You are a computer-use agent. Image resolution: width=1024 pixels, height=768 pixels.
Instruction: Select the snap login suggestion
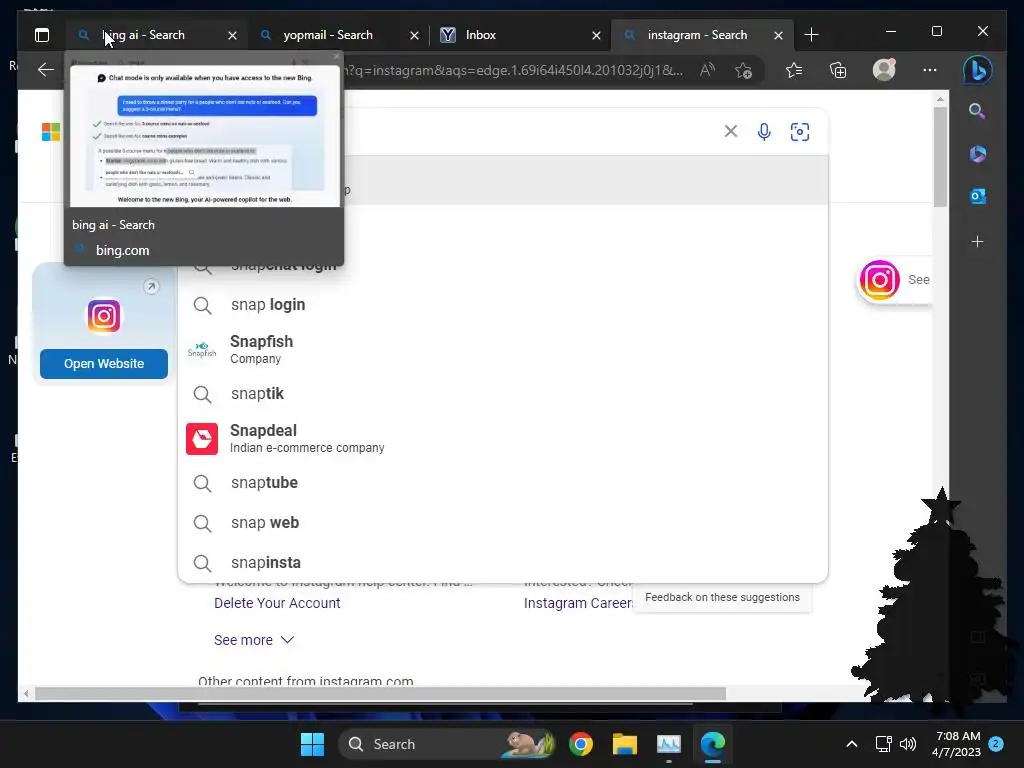point(503,305)
